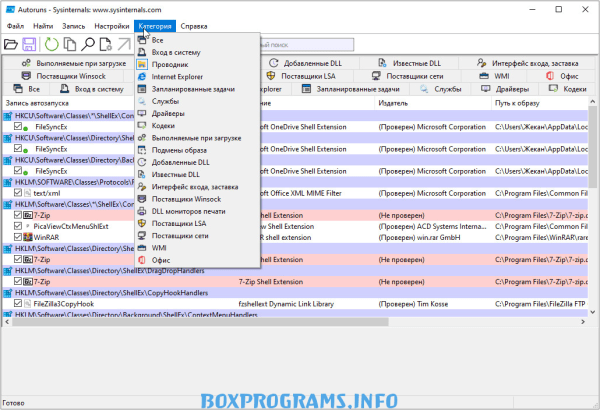This screenshot has height=410, width=600.
Task: Switch to 'Интерфейс входа, заставка' tab
Action: (x=527, y=63)
